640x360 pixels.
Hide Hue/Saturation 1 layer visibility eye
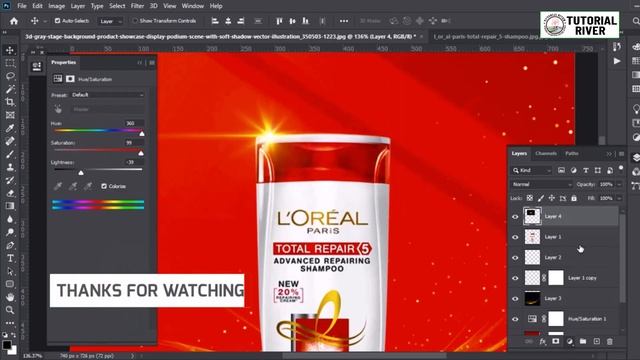[x=515, y=319]
